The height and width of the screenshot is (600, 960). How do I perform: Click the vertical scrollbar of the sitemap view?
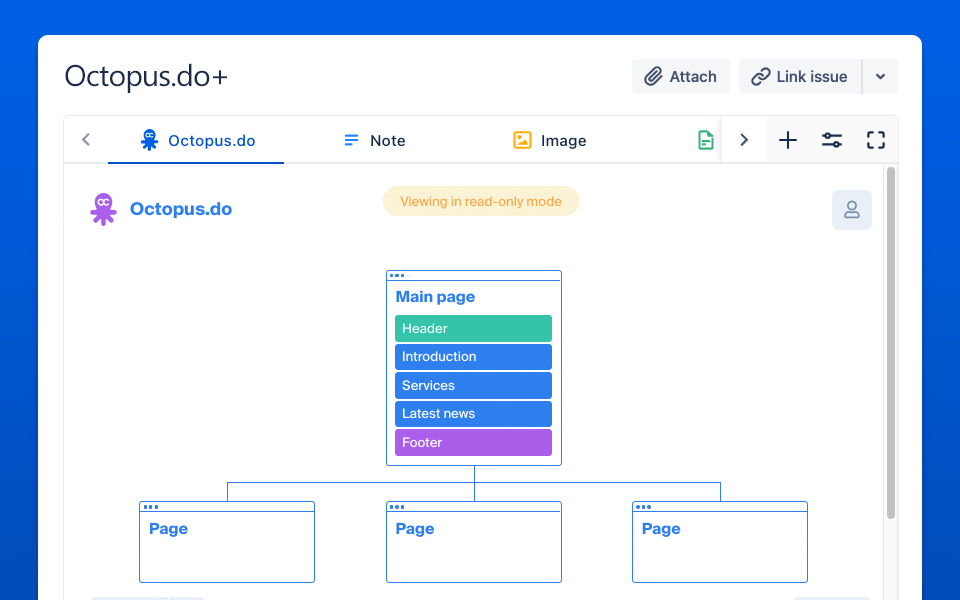[891, 343]
